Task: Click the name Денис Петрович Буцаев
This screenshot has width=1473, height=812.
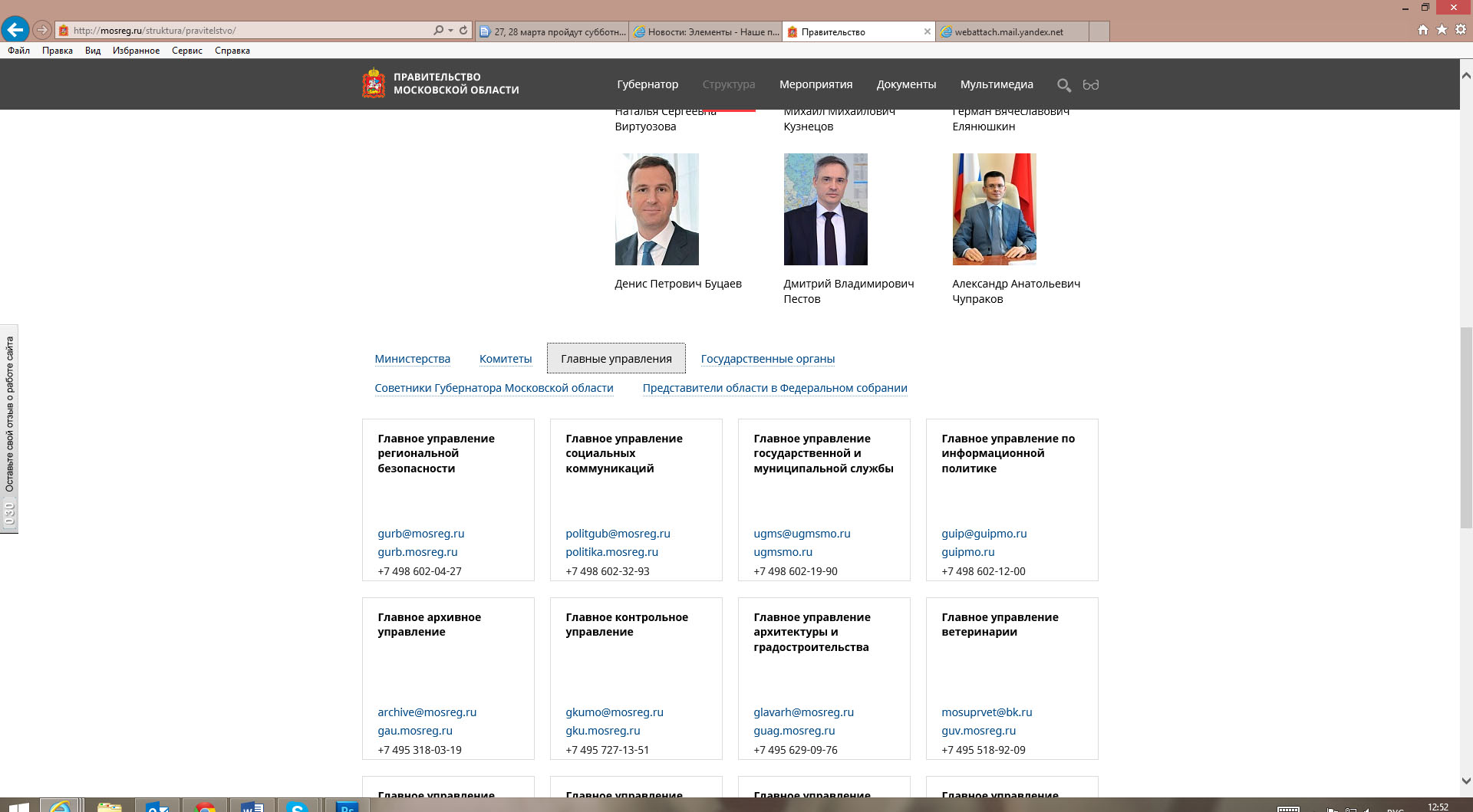Action: [x=678, y=284]
